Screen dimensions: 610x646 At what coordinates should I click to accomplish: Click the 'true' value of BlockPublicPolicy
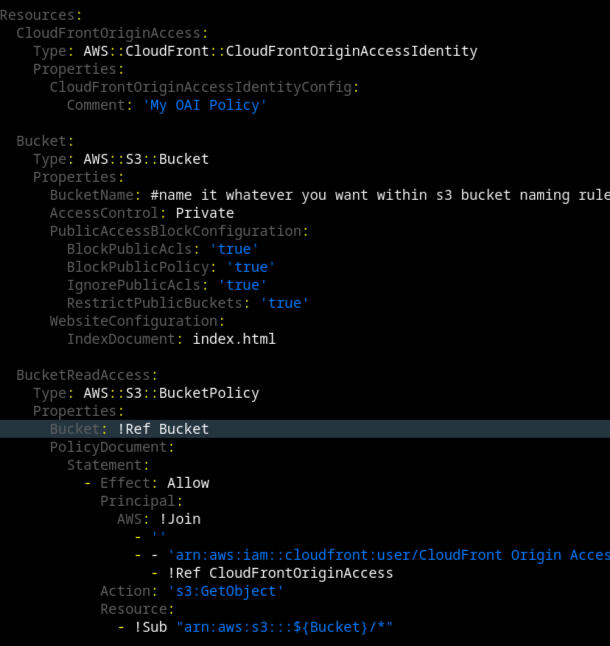point(250,267)
